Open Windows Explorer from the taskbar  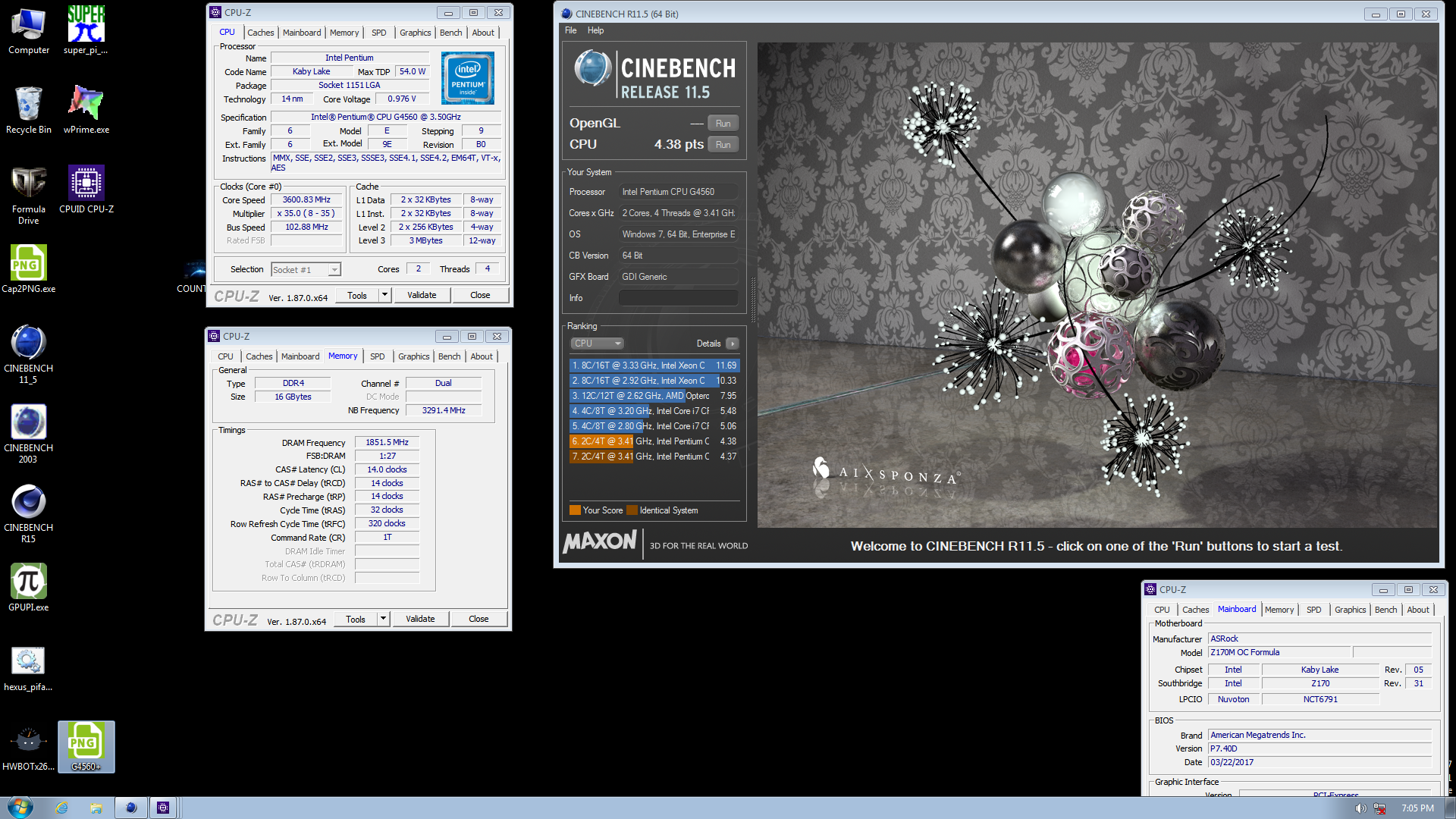(x=96, y=808)
